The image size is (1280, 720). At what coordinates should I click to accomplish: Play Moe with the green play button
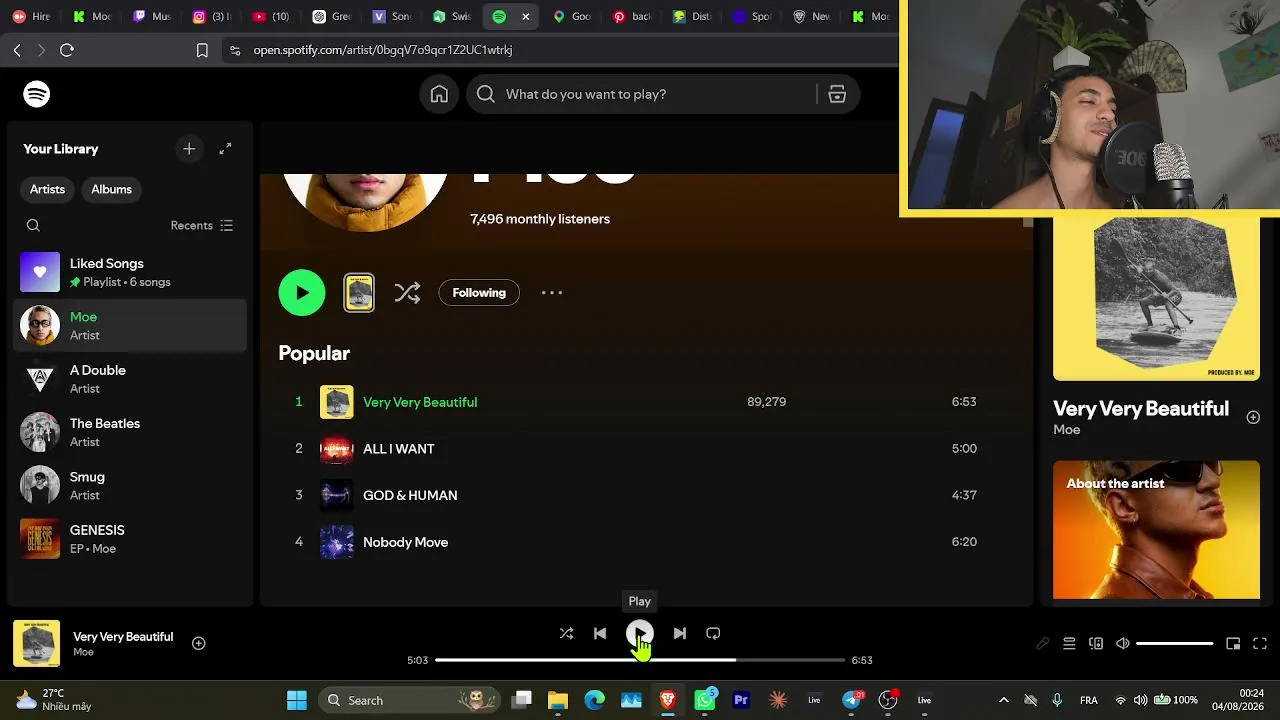click(x=302, y=293)
